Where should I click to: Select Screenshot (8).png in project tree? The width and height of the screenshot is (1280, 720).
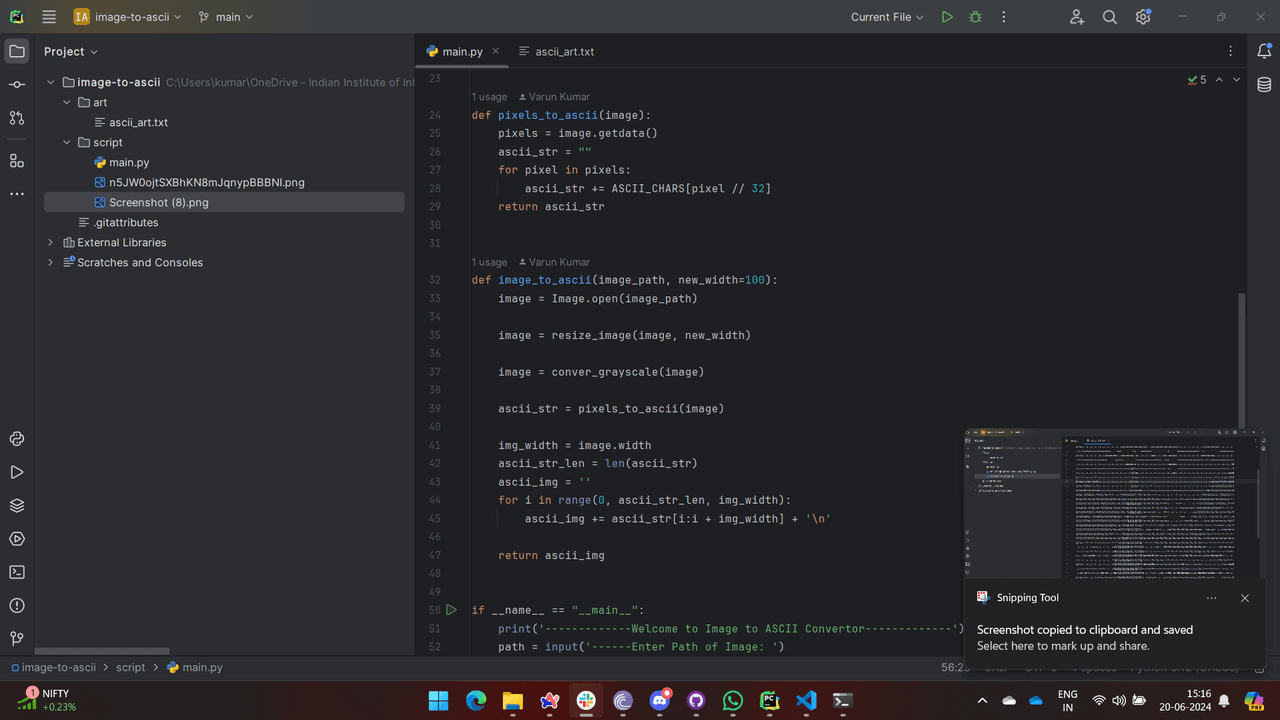[x=158, y=202]
